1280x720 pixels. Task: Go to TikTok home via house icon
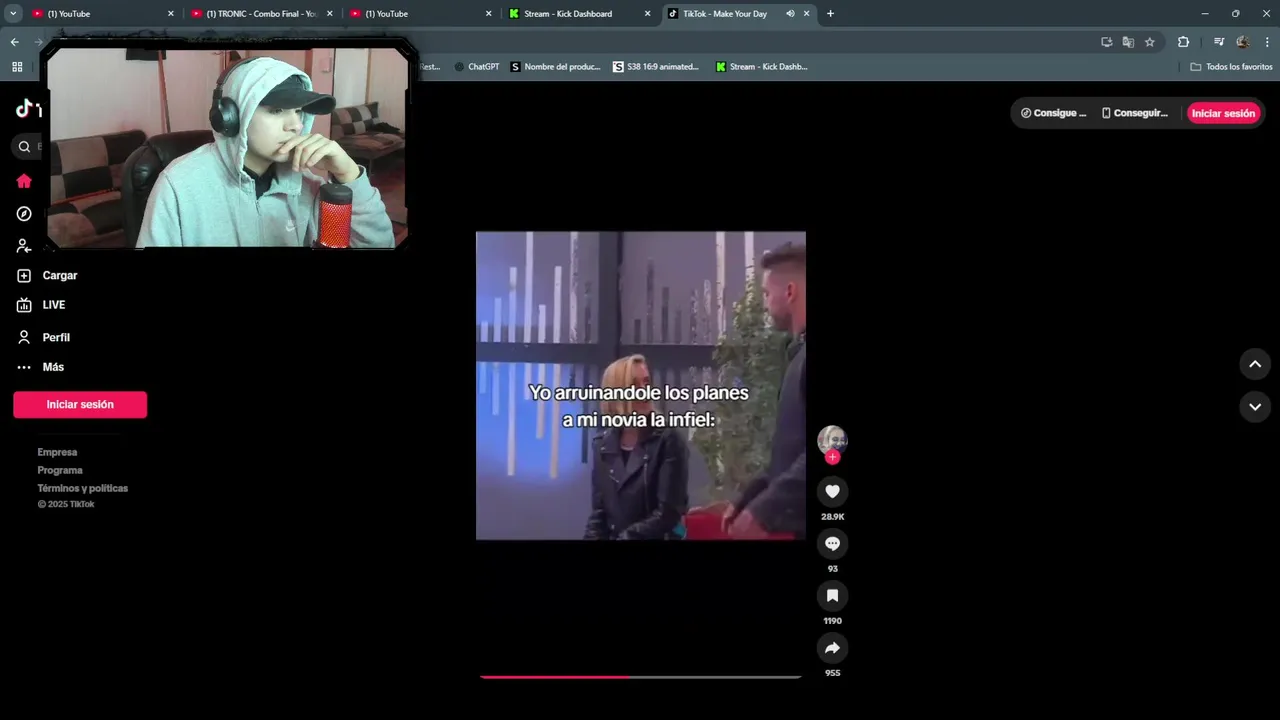click(24, 181)
